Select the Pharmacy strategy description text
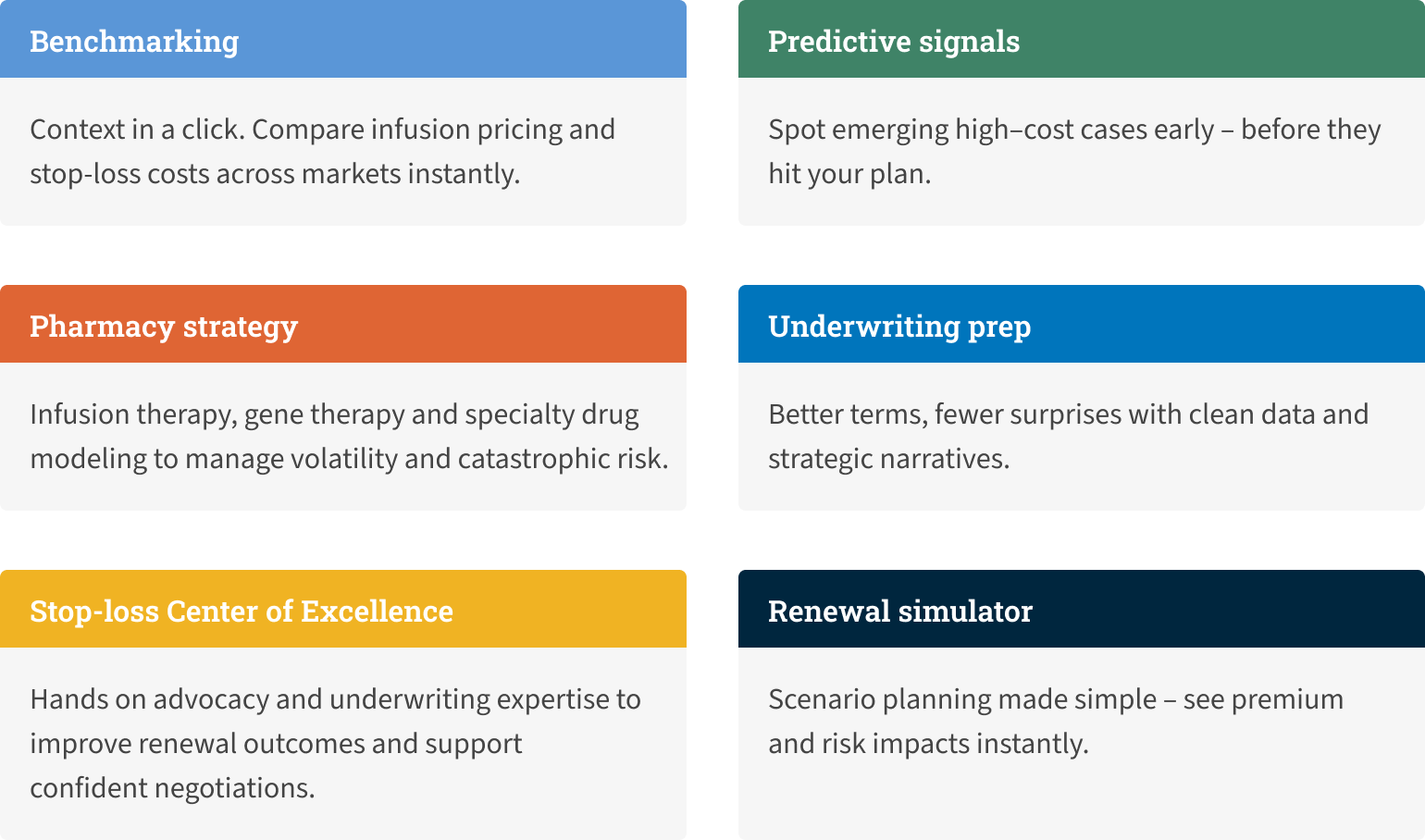This screenshot has width=1425, height=840. click(x=349, y=437)
